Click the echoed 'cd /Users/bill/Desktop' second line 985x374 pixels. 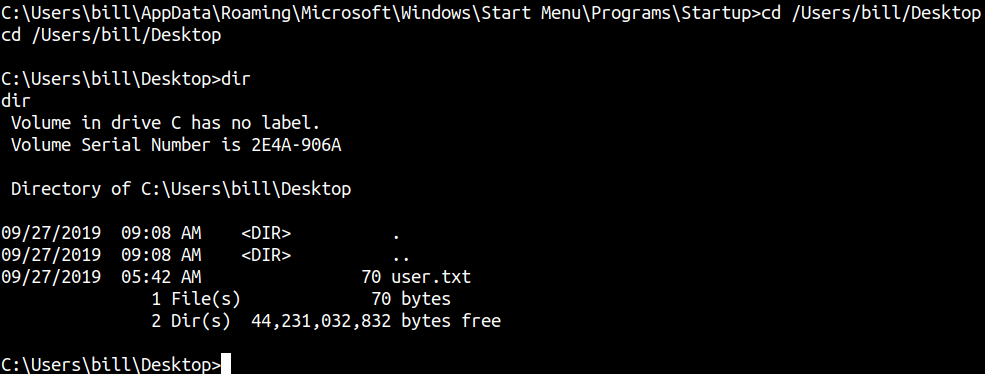(x=111, y=36)
